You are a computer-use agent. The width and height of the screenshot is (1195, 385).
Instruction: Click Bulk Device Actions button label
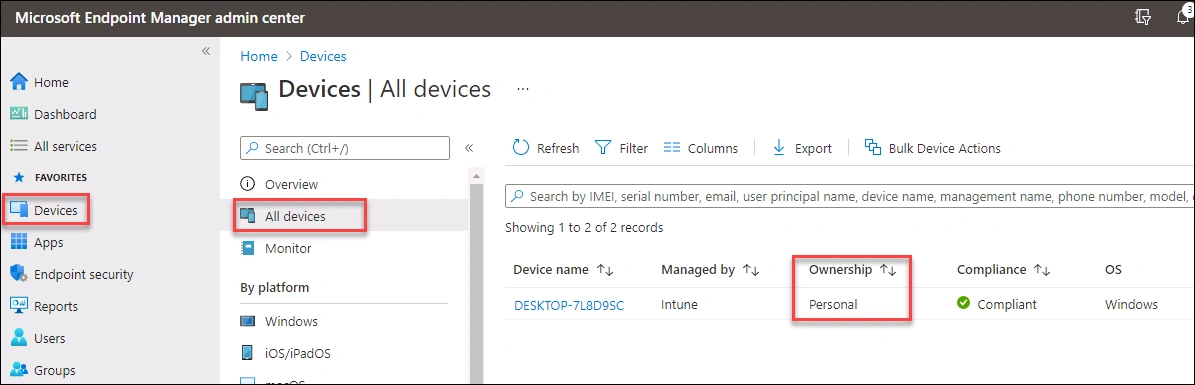point(944,149)
